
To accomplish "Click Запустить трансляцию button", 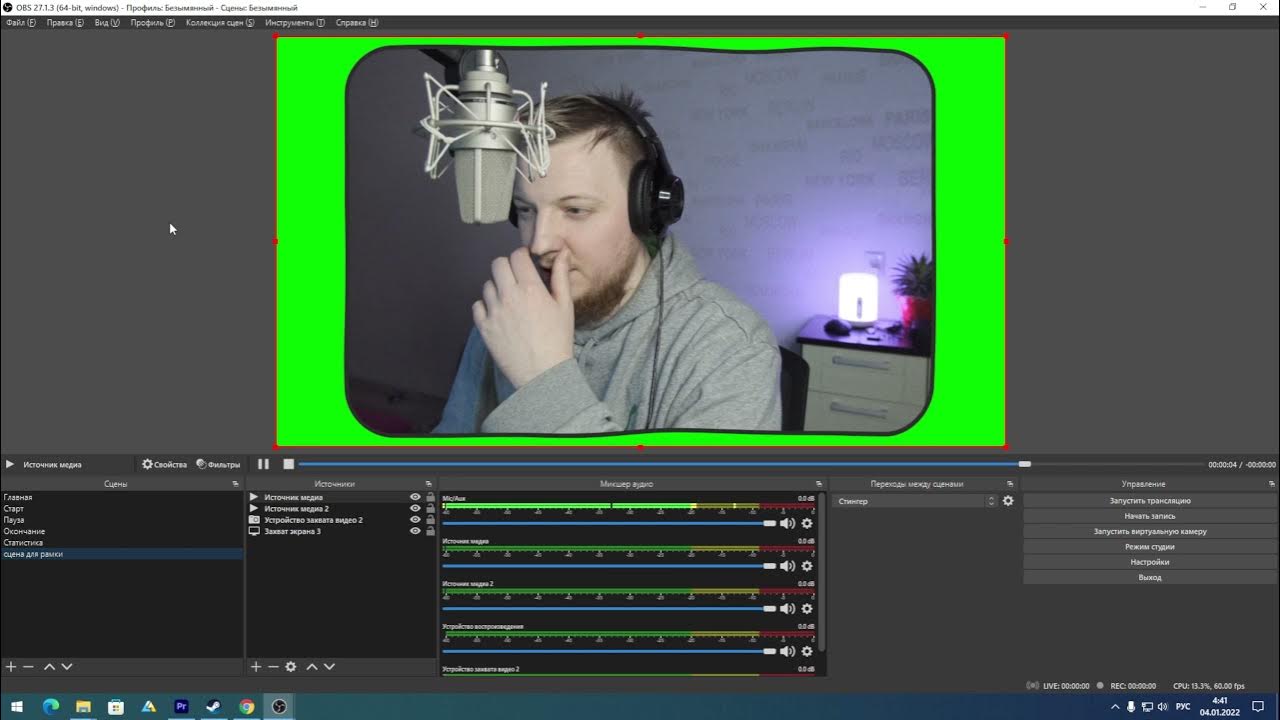I will tap(1150, 500).
